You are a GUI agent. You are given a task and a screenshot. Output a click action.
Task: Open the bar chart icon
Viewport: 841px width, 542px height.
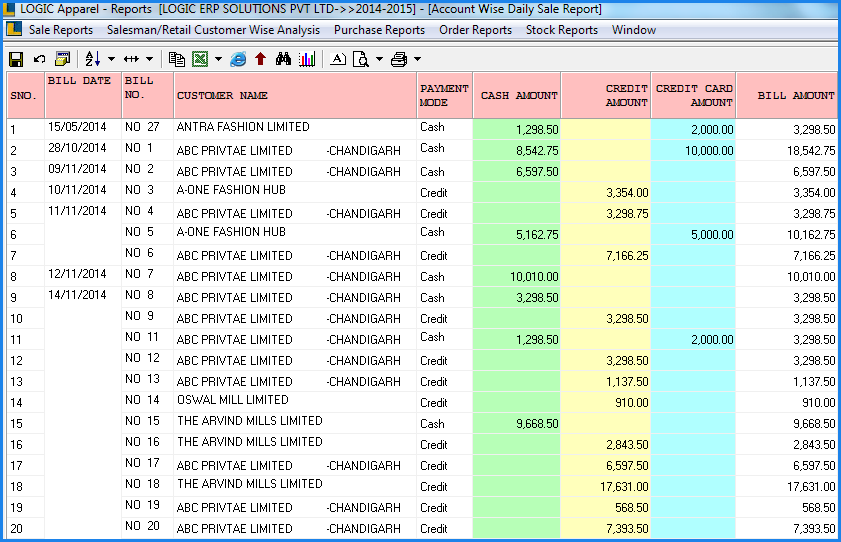pyautogui.click(x=307, y=59)
